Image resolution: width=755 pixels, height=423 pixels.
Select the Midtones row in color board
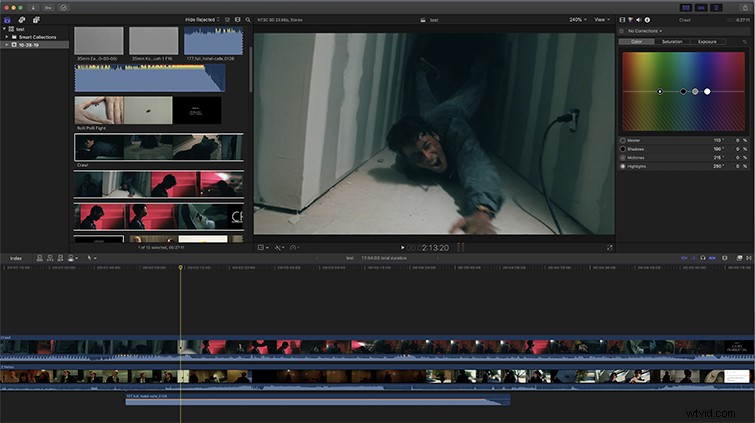coord(684,158)
